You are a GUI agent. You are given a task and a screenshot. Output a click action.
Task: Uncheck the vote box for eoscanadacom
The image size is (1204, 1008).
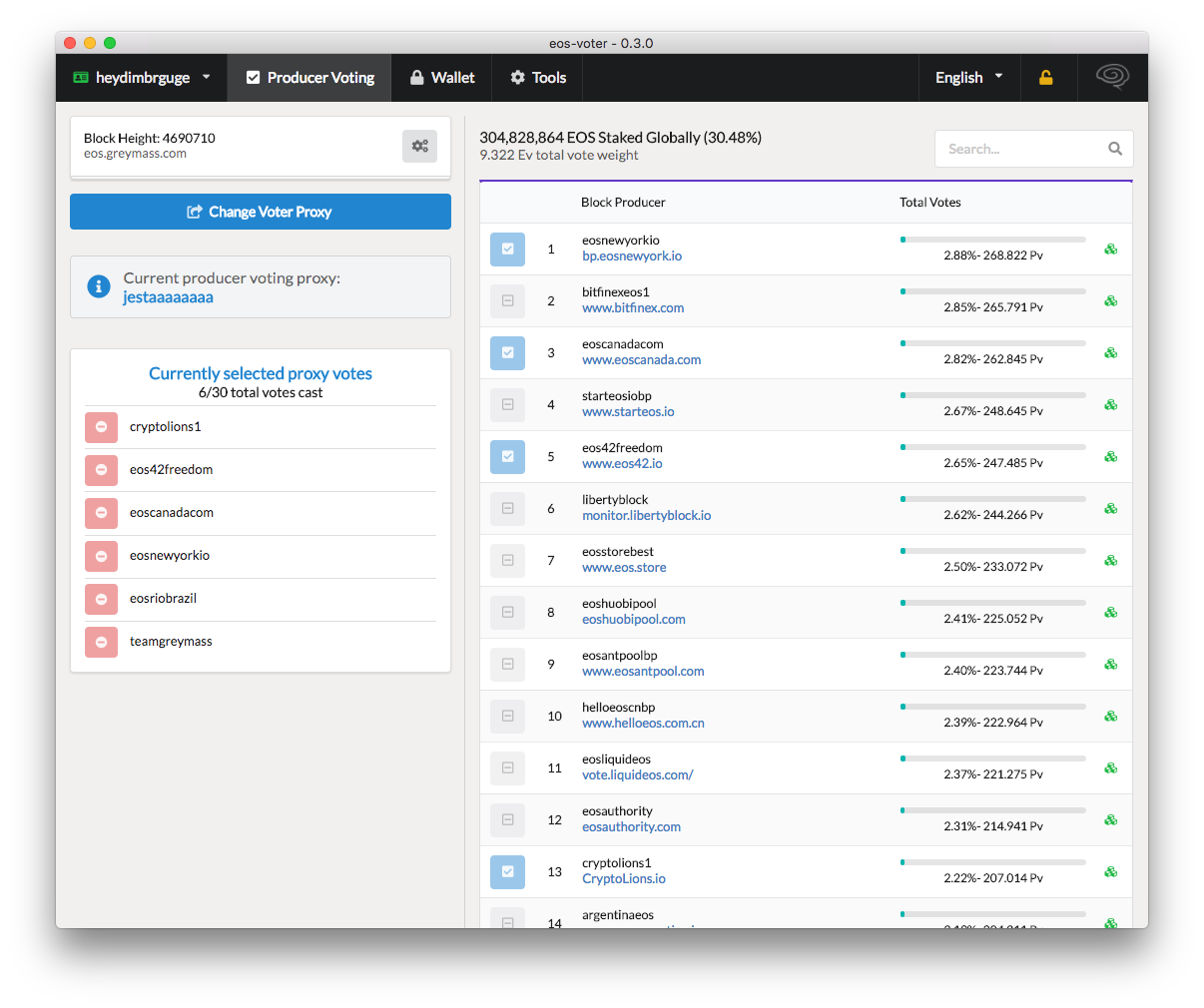(507, 353)
